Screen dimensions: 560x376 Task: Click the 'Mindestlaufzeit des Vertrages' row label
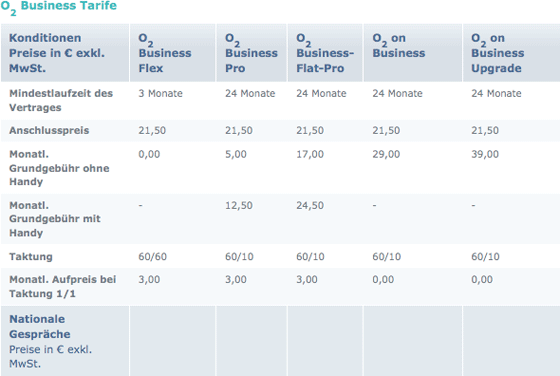(x=61, y=100)
